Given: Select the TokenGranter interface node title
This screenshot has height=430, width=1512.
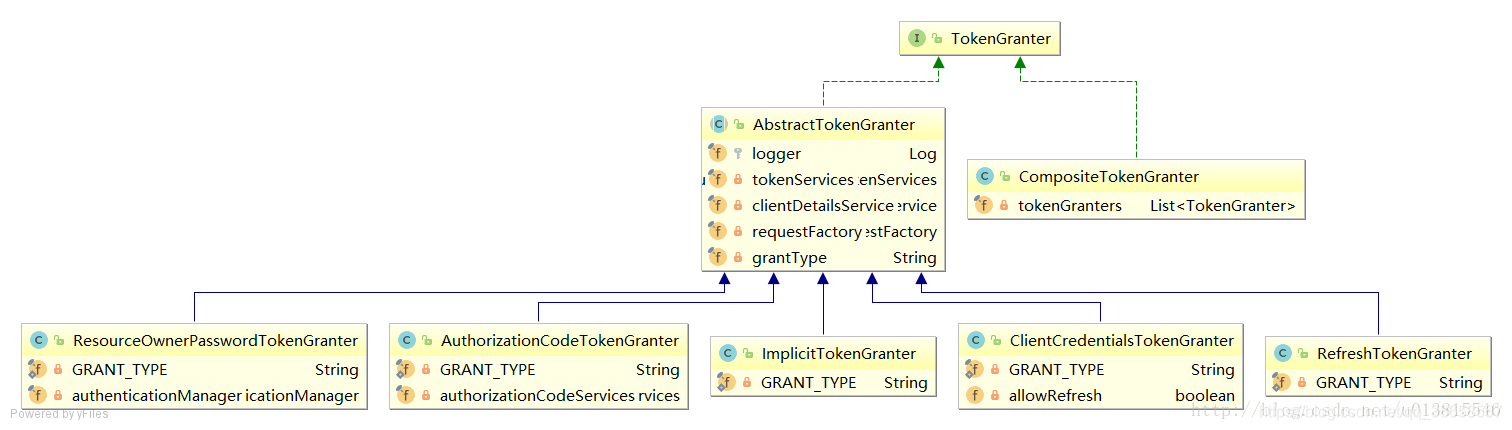Looking at the screenshot, I should 1000,39.
